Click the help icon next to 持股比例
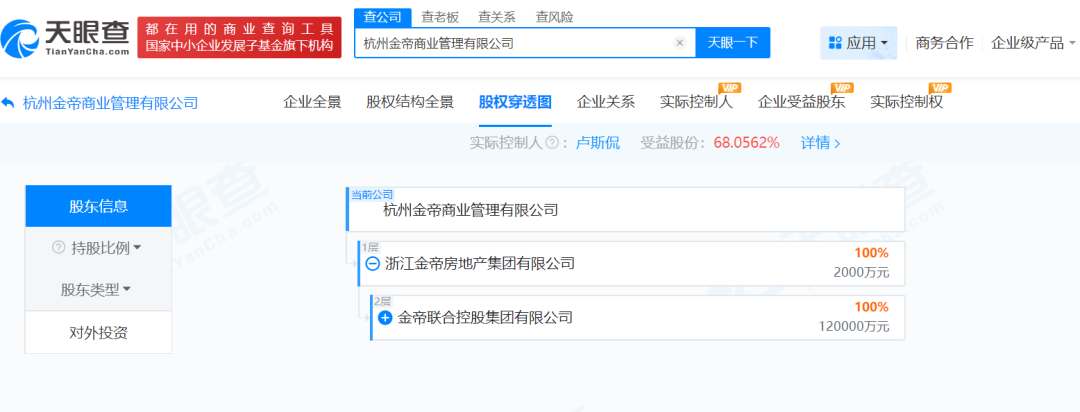This screenshot has height=412, width=1080. click(58, 247)
